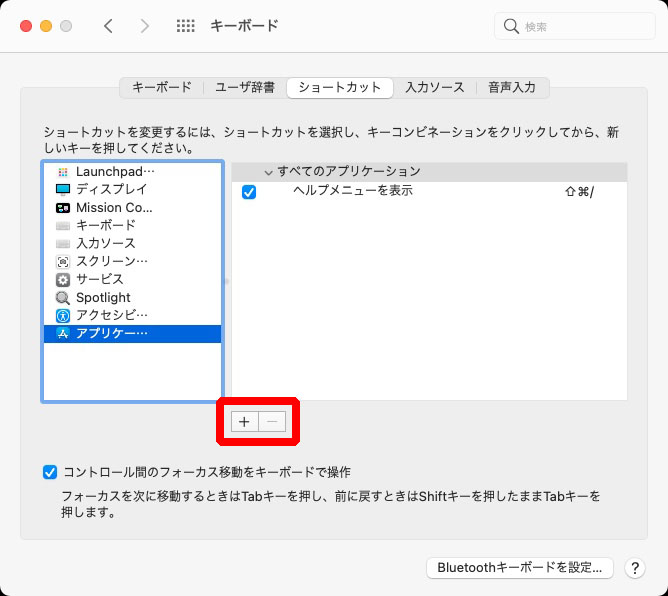Viewport: 668px width, 596px height.
Task: Click into the 検索 search field
Action: pyautogui.click(x=575, y=26)
